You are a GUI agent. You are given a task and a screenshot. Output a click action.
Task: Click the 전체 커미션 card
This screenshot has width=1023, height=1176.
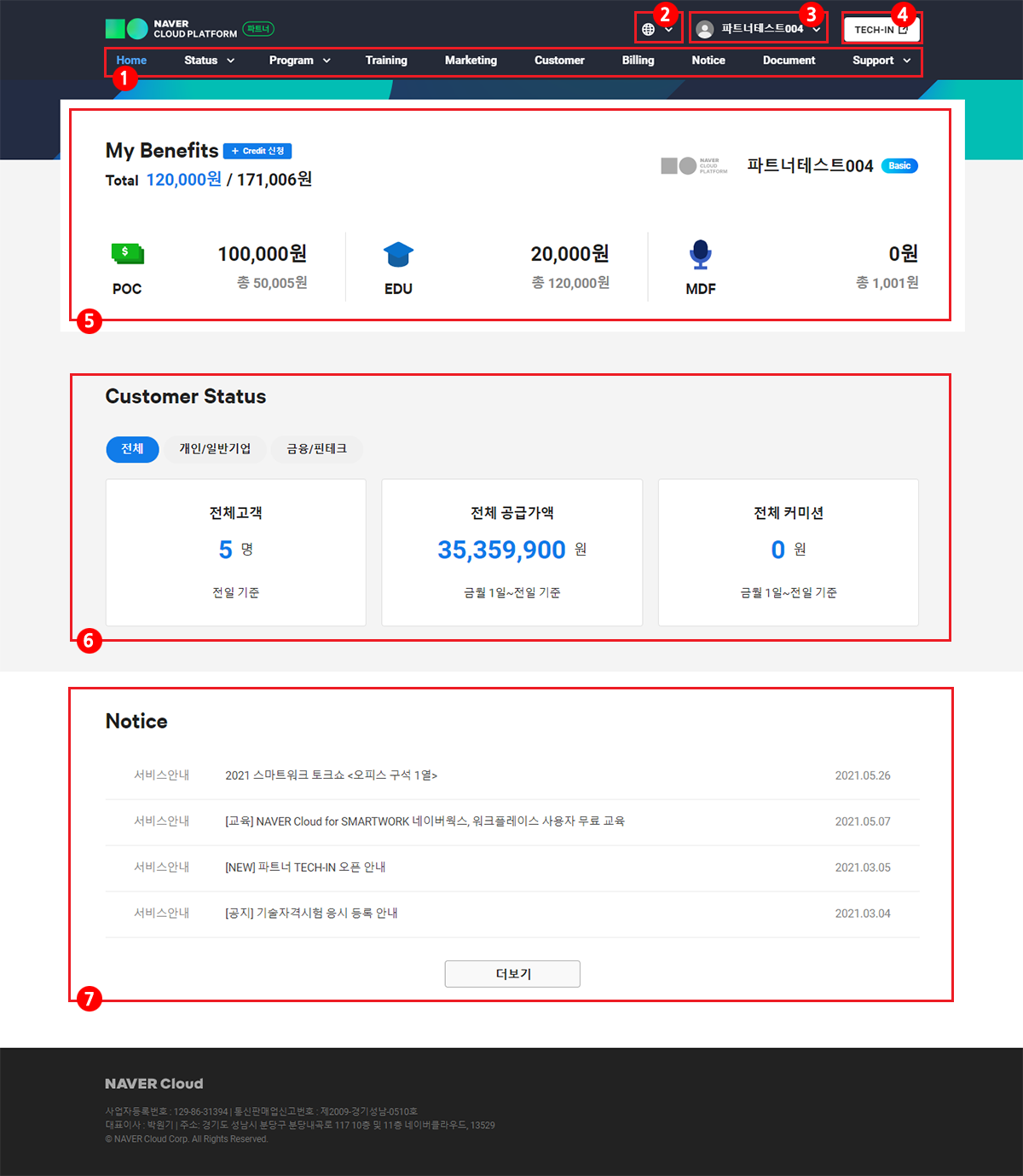pyautogui.click(x=789, y=552)
